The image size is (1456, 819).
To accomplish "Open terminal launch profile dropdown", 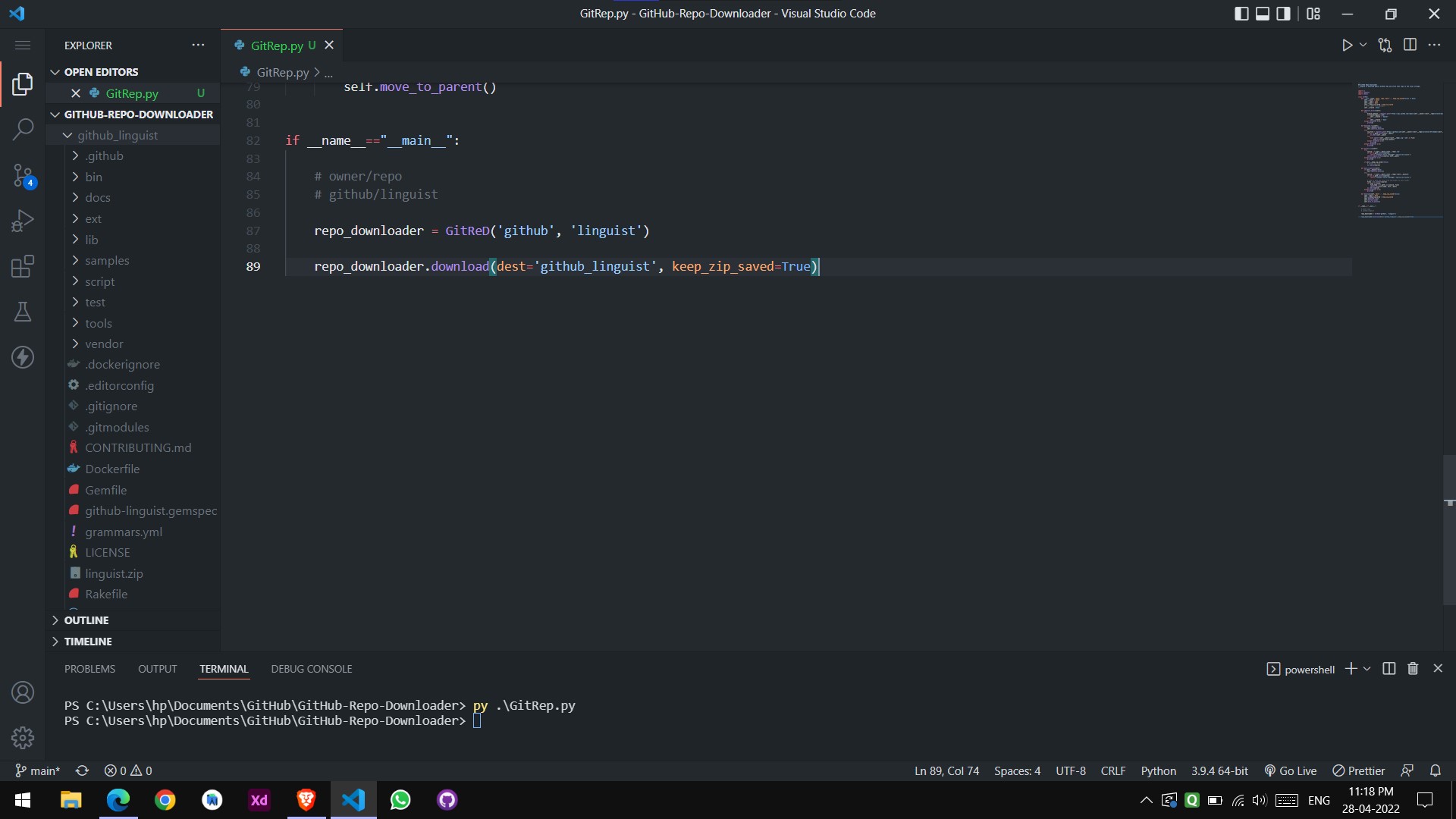I will tap(1367, 669).
